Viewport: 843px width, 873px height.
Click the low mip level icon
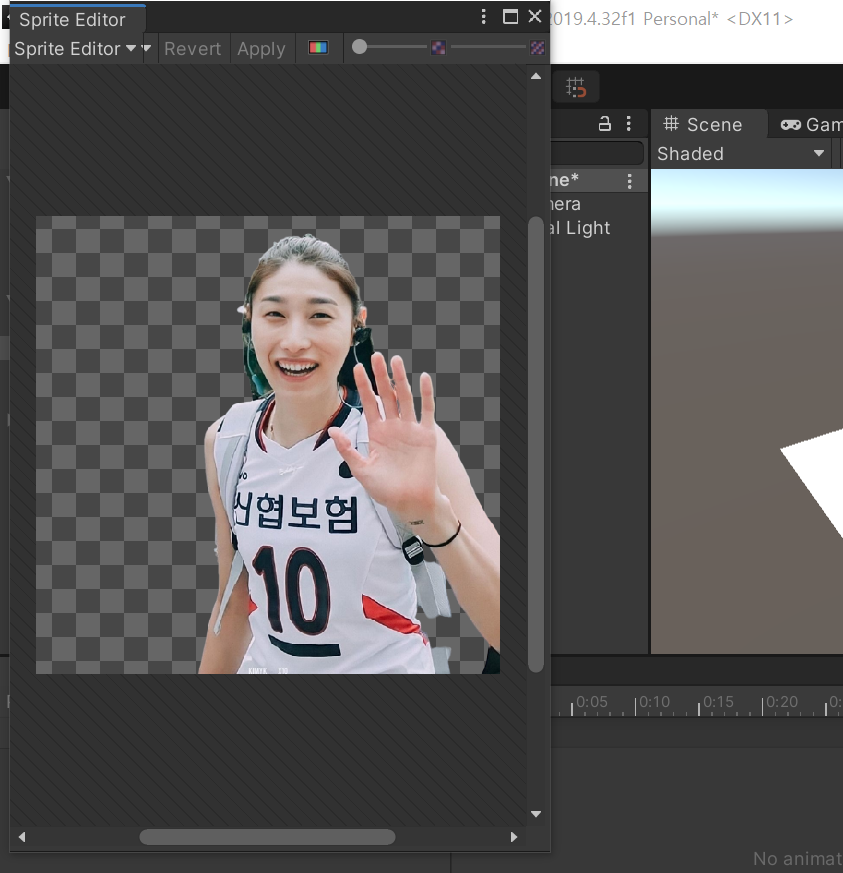tap(438, 48)
